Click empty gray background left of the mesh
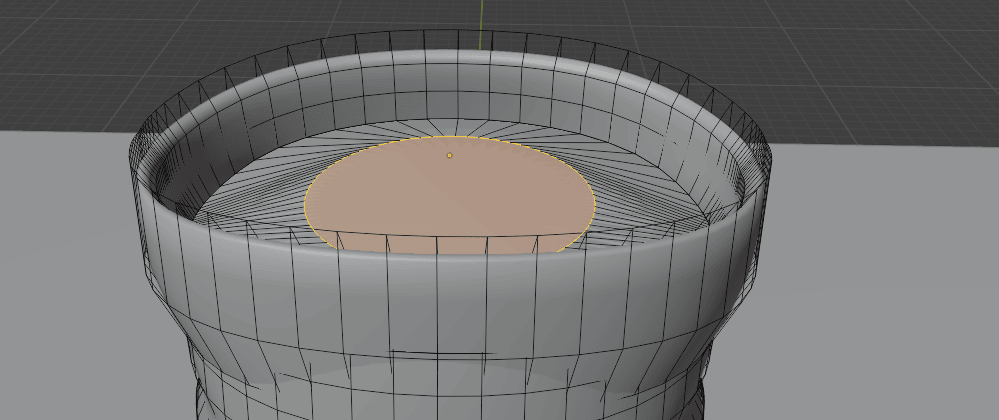999x420 pixels. coord(60,280)
